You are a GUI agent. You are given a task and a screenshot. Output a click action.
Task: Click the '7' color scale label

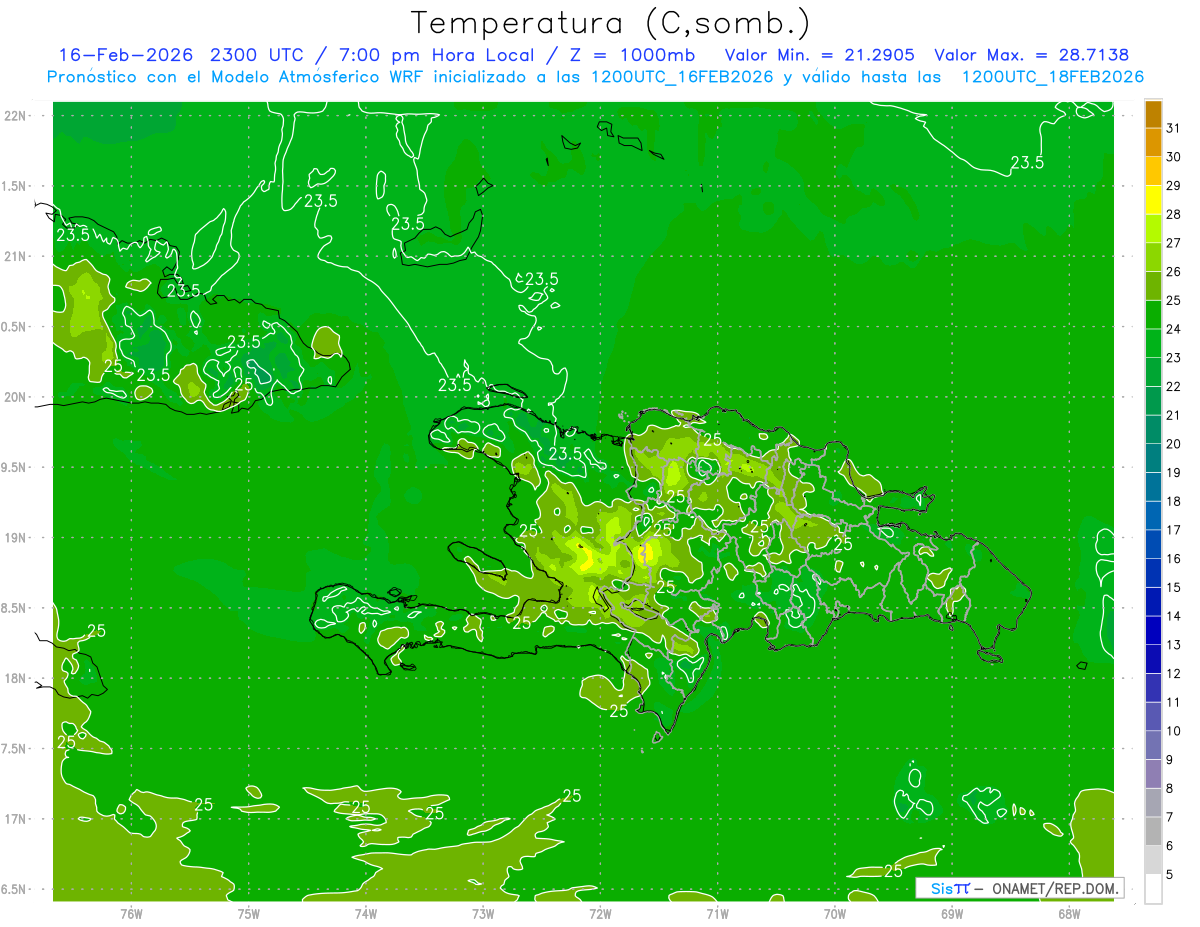tap(1169, 817)
